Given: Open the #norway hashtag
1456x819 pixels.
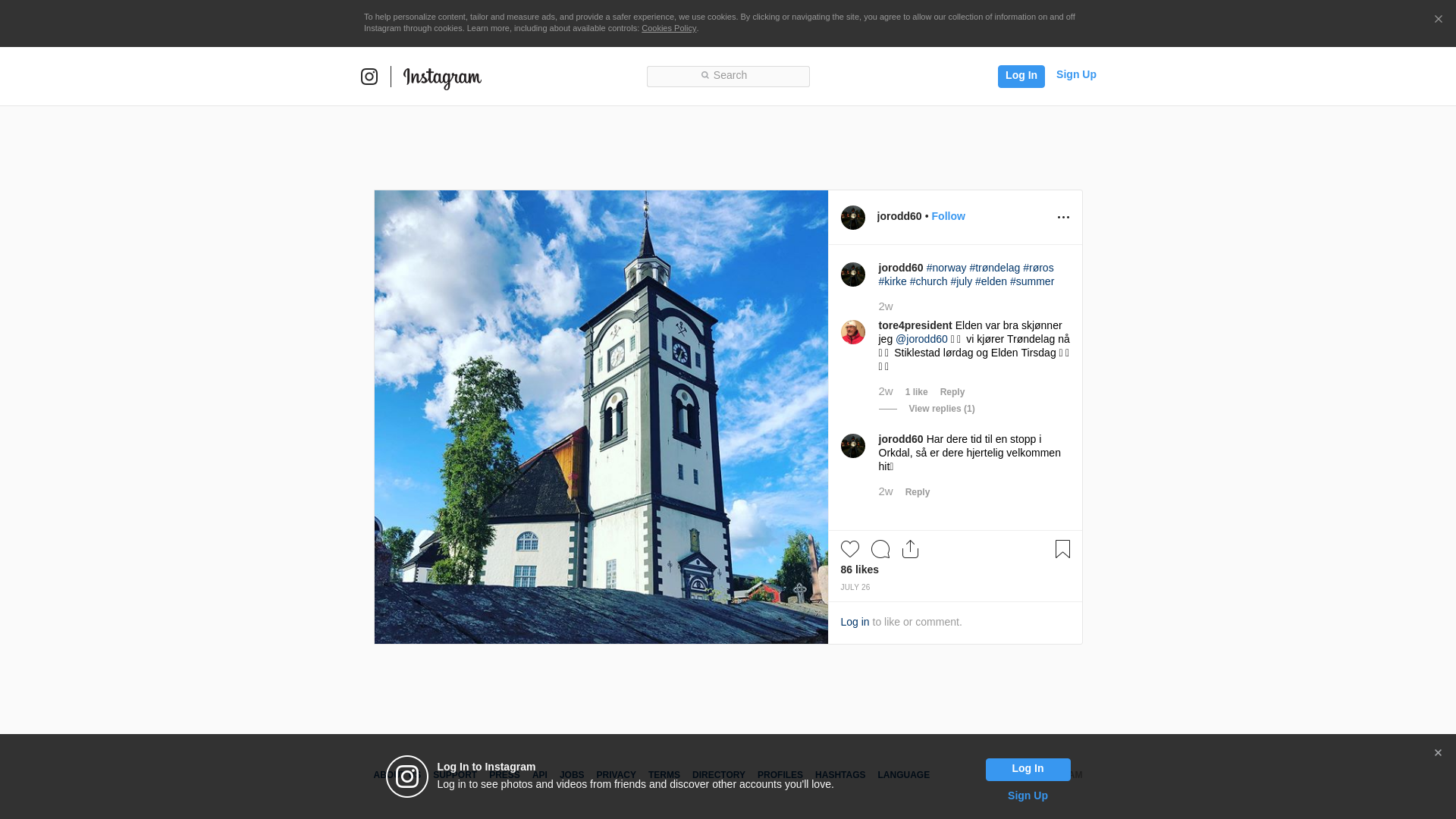Looking at the screenshot, I should 946,268.
